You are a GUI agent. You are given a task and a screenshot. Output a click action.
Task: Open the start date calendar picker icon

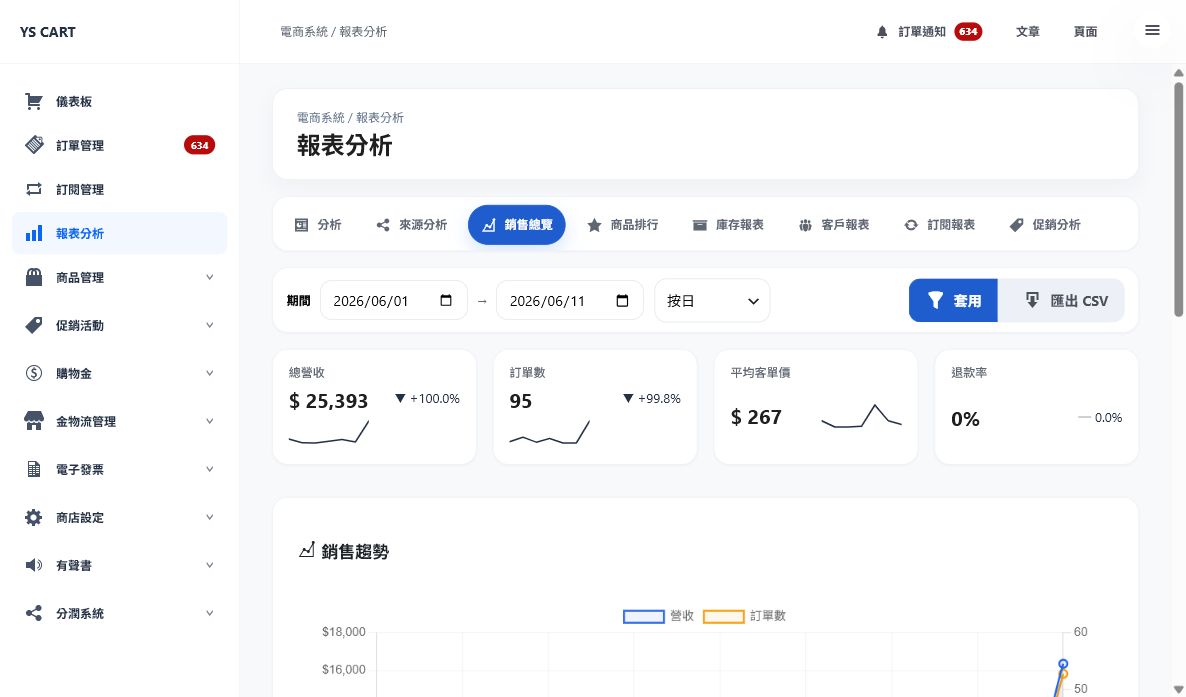pos(446,300)
